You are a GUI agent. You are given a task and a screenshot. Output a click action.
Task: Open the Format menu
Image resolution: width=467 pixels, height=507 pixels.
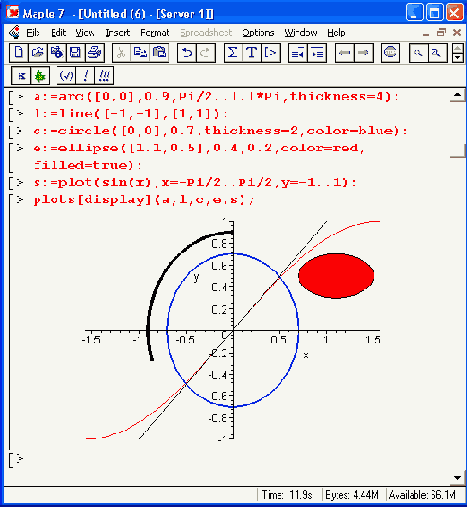pos(155,33)
